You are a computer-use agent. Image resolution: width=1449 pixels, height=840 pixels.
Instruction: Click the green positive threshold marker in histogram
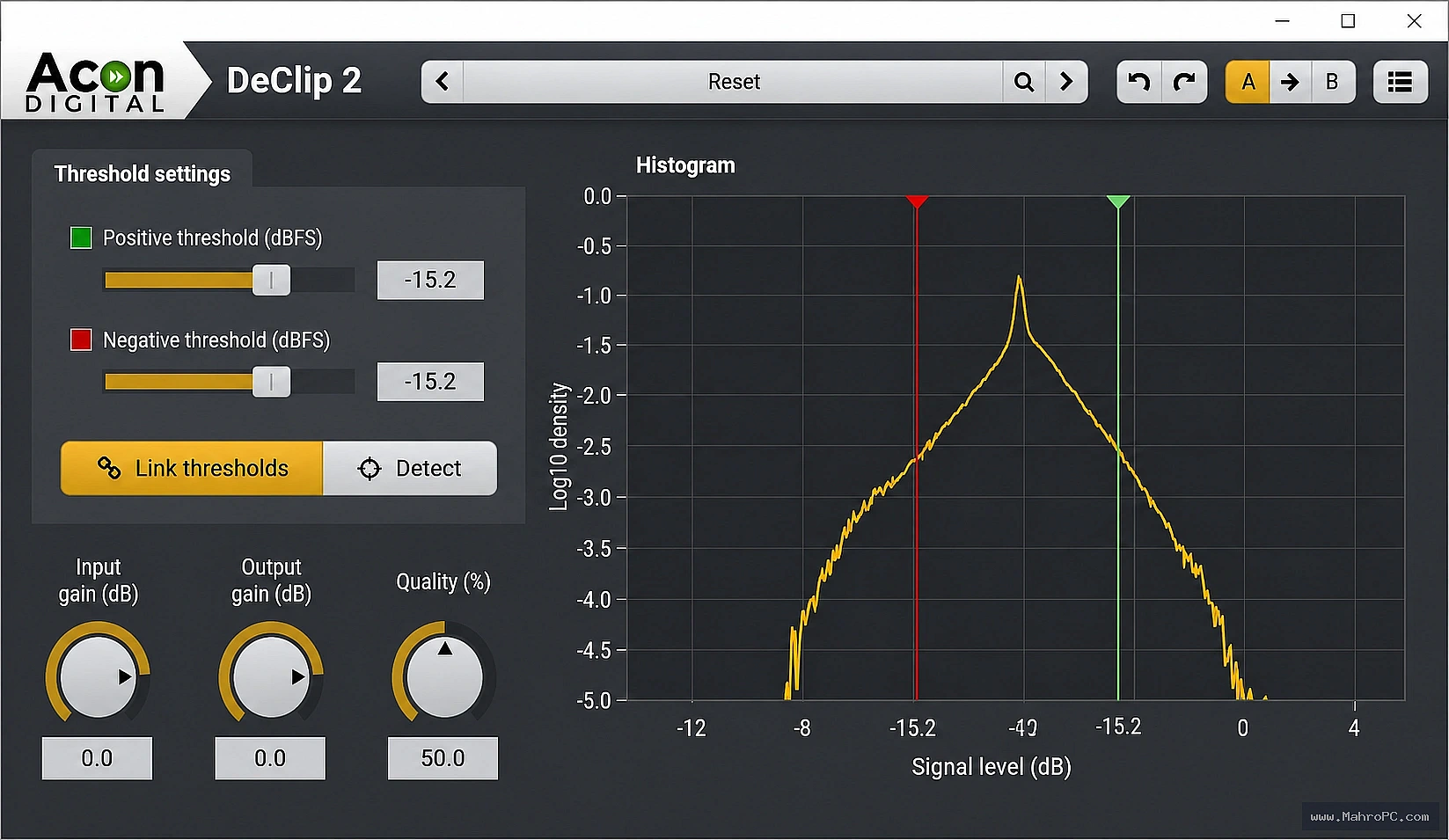[x=1118, y=201]
